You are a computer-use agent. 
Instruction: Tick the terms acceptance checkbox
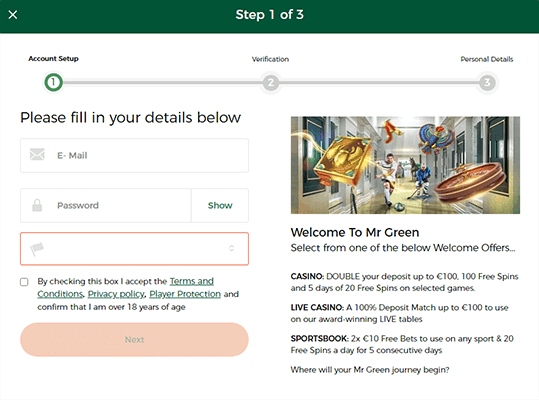pyautogui.click(x=24, y=282)
